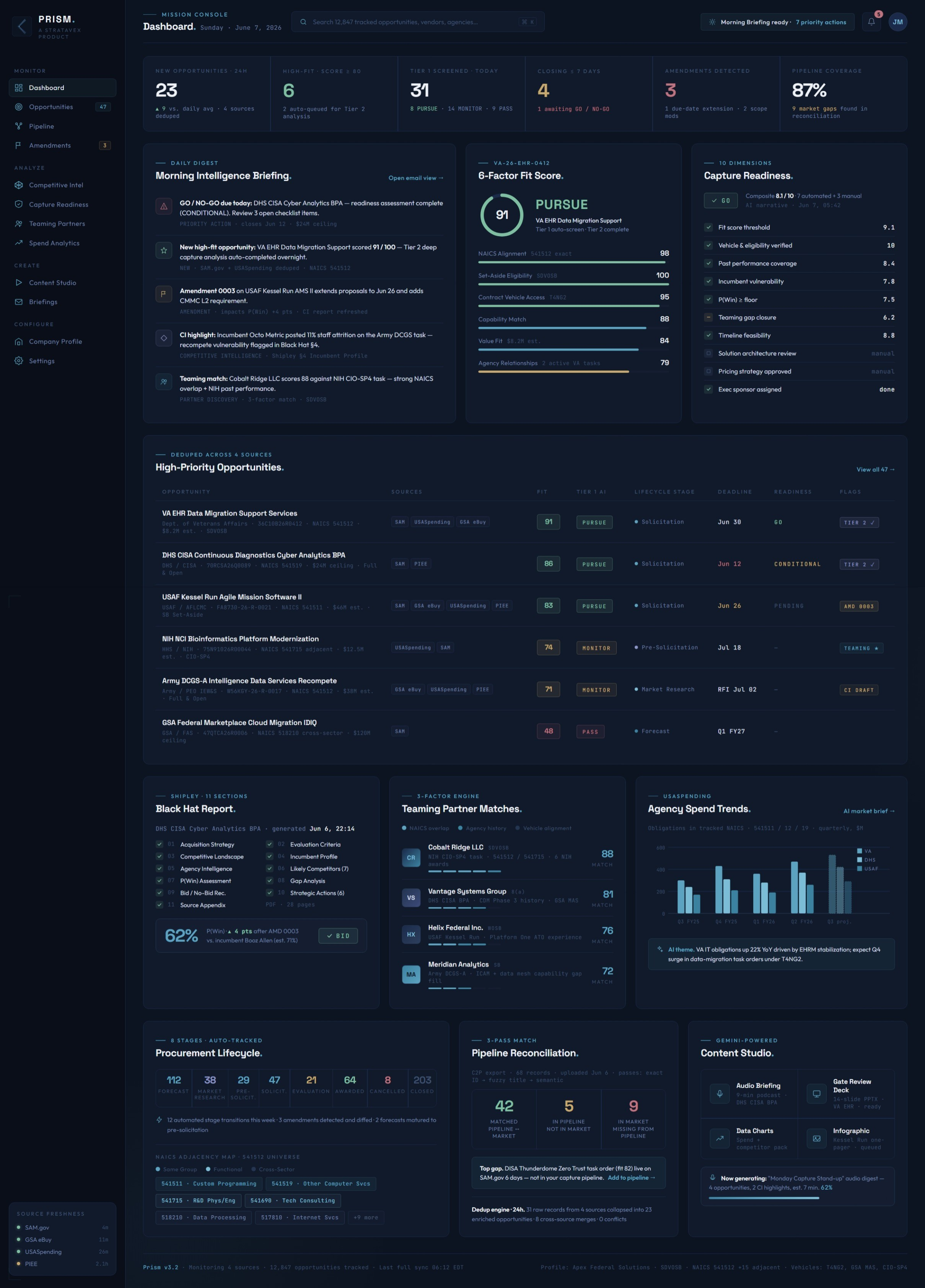Click Dashboard grid icon in sidebar
This screenshot has width=925, height=1288.
click(x=19, y=88)
